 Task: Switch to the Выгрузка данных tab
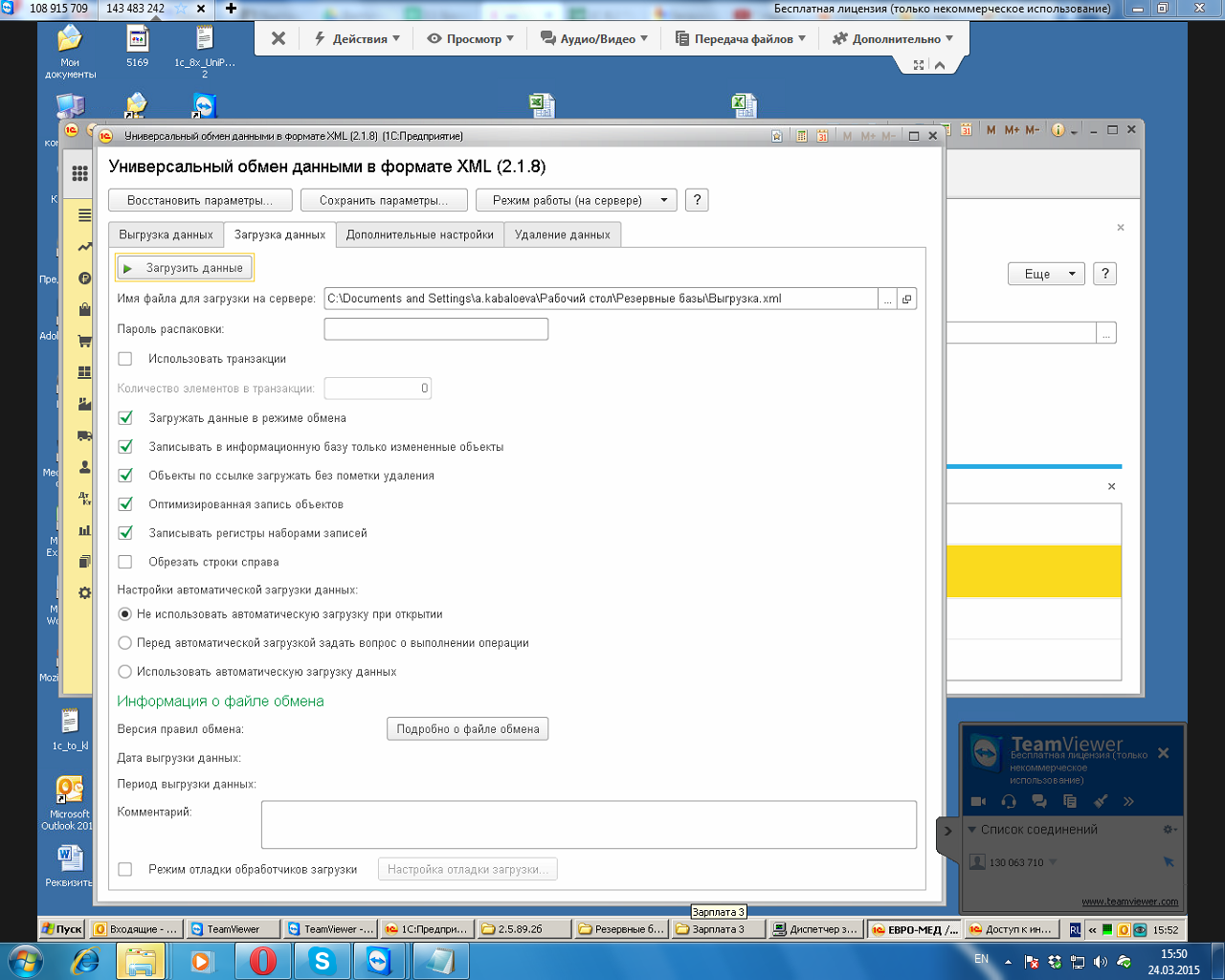pos(166,234)
